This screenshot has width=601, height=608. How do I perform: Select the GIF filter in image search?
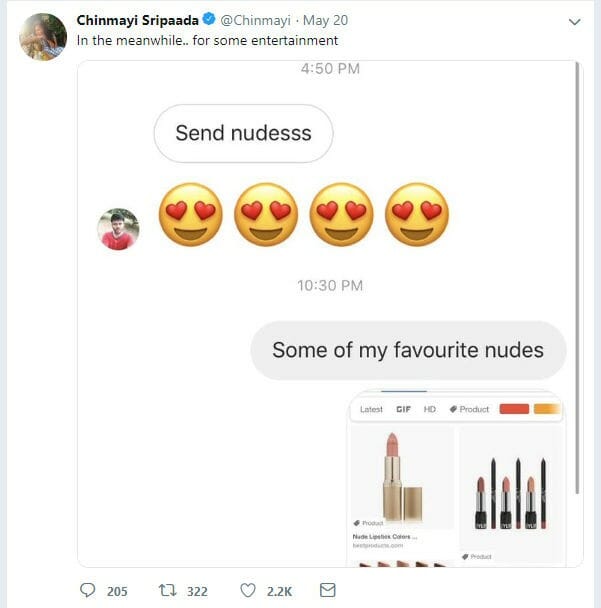click(403, 409)
